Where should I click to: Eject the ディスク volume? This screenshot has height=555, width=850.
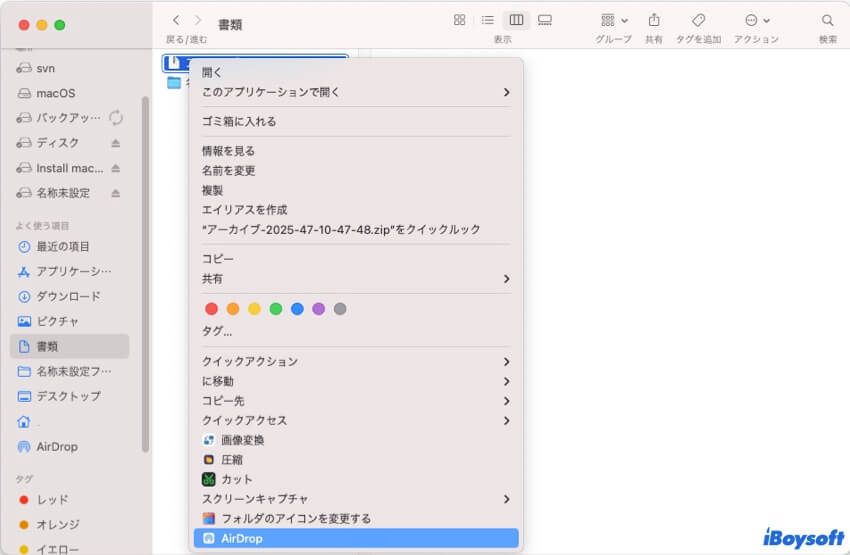point(115,143)
